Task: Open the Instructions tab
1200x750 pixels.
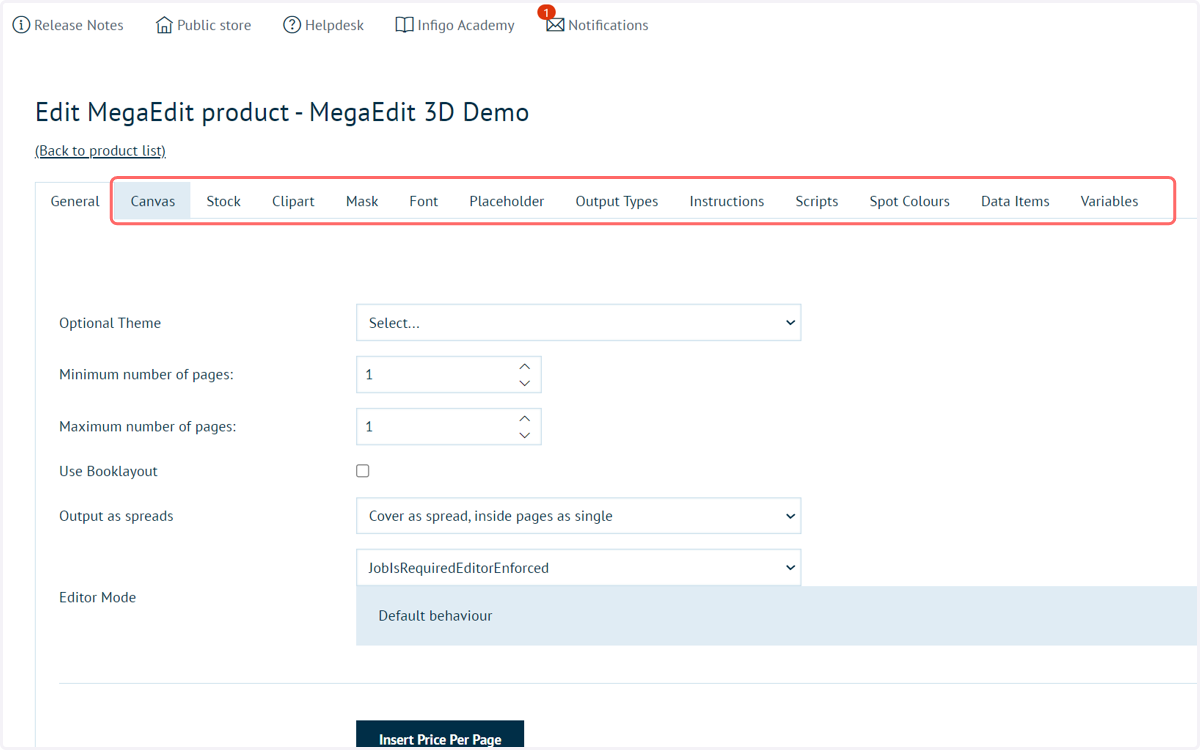Action: [727, 201]
